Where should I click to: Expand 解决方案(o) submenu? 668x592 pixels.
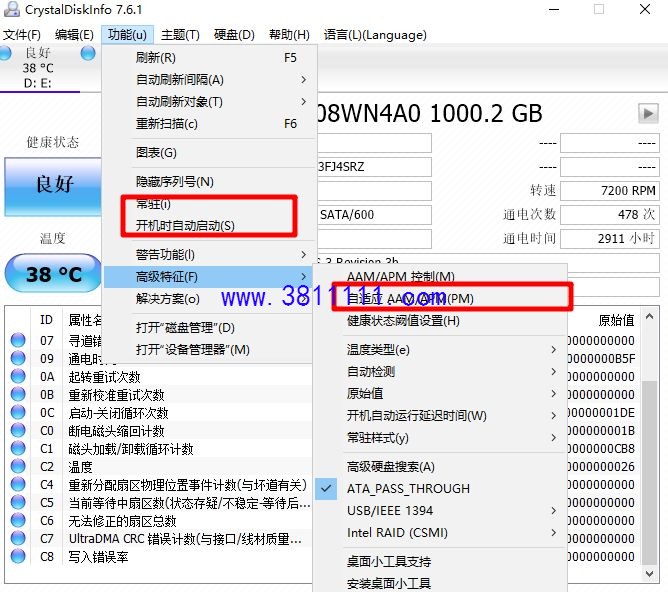pos(210,299)
